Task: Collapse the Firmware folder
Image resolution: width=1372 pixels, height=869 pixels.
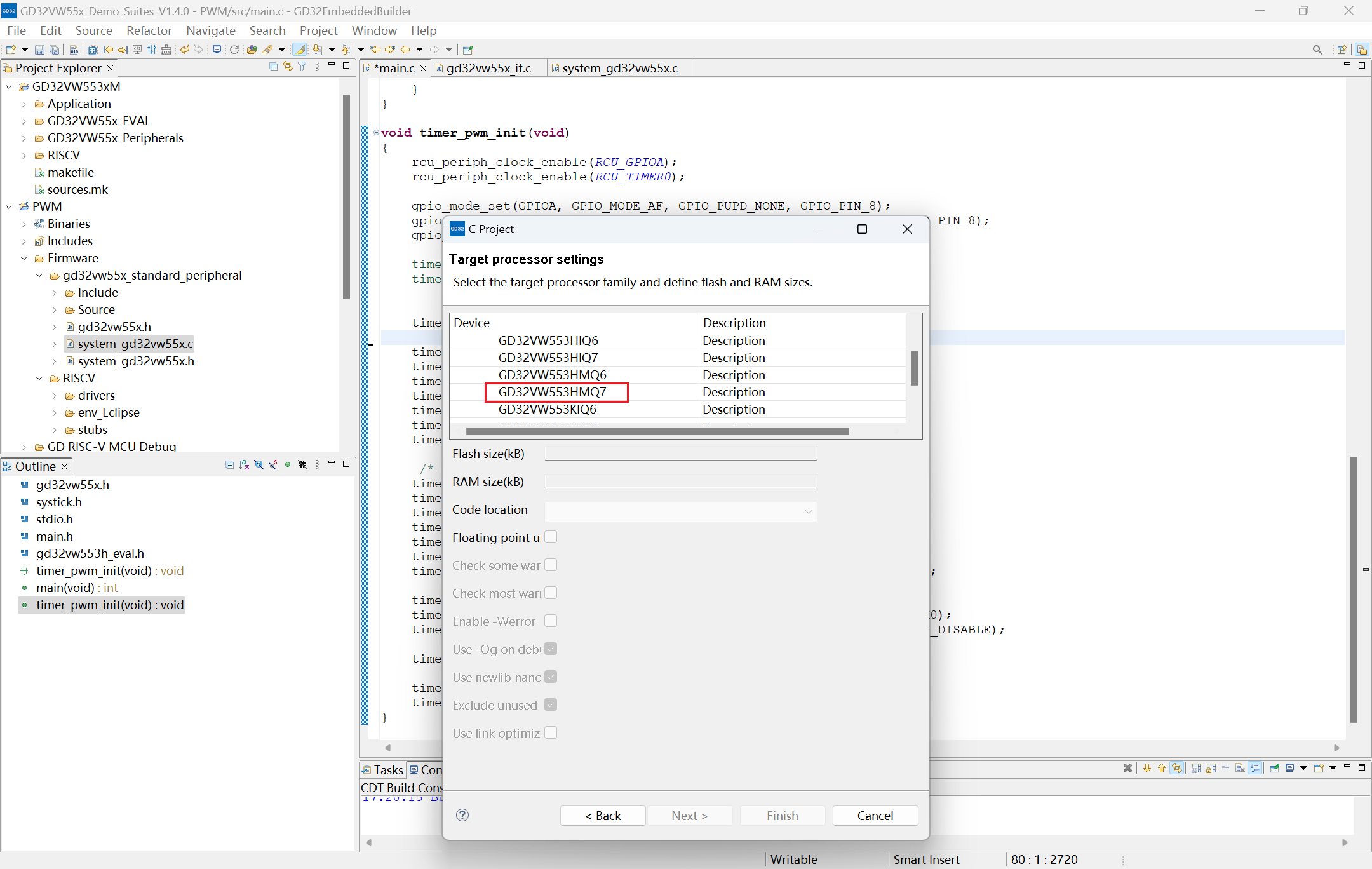Action: coord(24,258)
